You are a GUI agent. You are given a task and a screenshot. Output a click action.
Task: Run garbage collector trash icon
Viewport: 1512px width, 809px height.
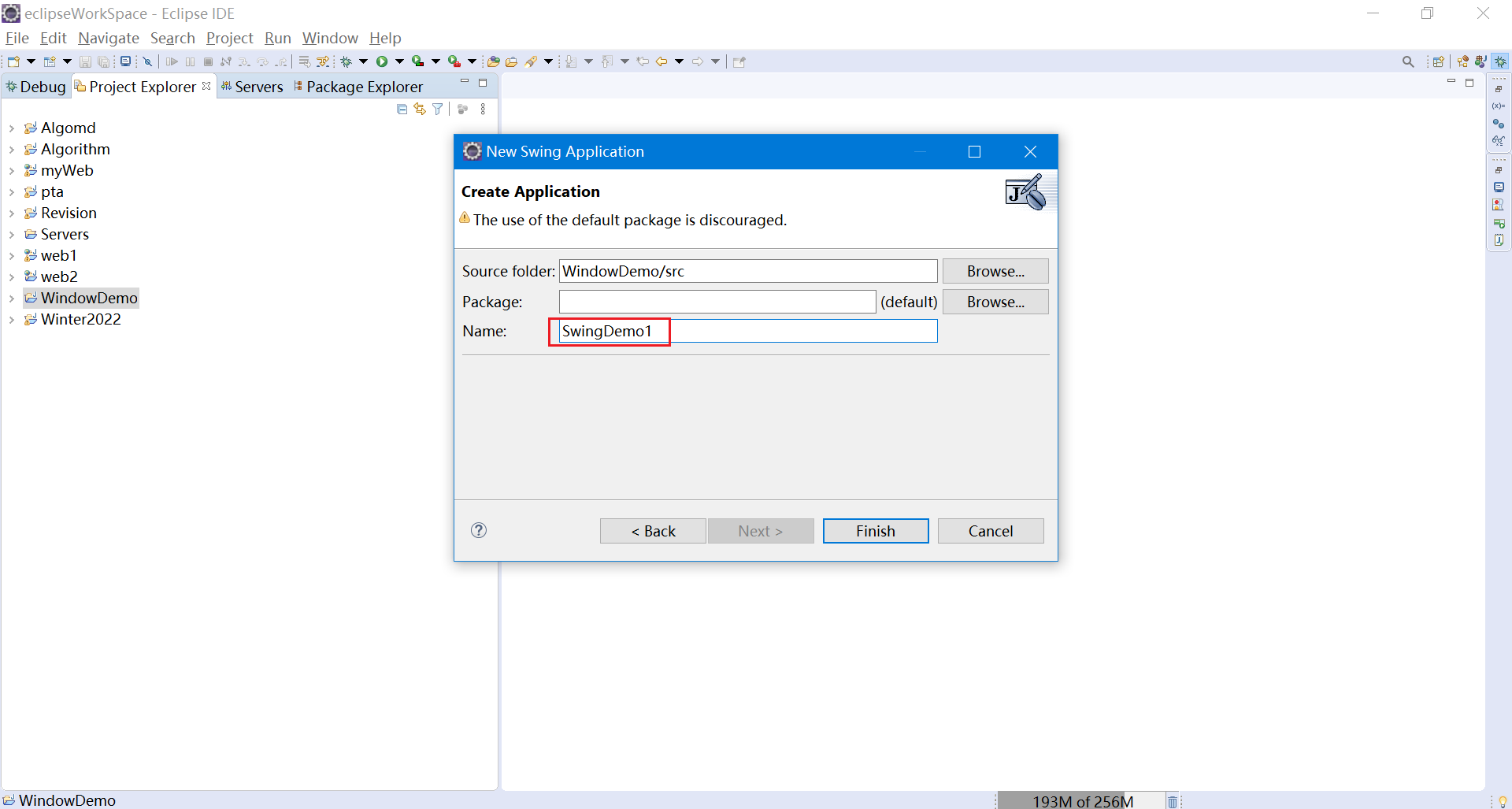pos(1173,801)
